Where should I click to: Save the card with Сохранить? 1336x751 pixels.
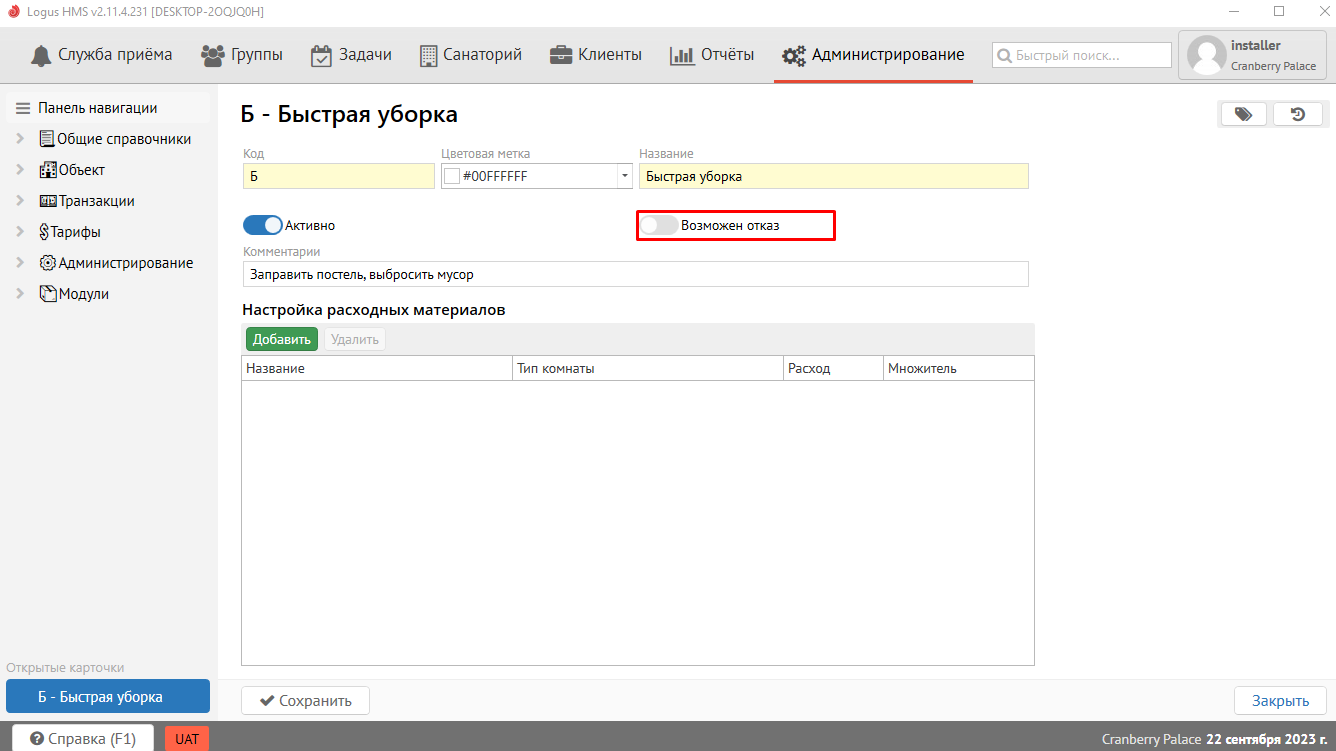point(305,701)
